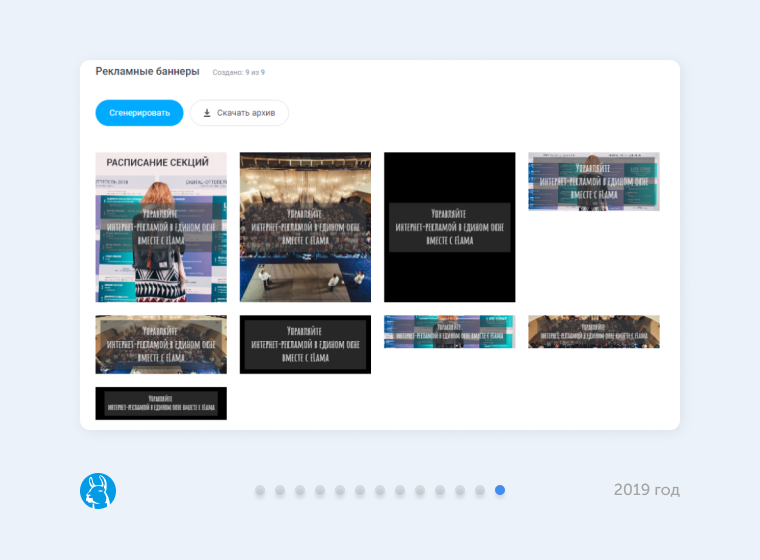Select the second-row black bordered banner
760x560 pixels.
pyautogui.click(x=305, y=344)
